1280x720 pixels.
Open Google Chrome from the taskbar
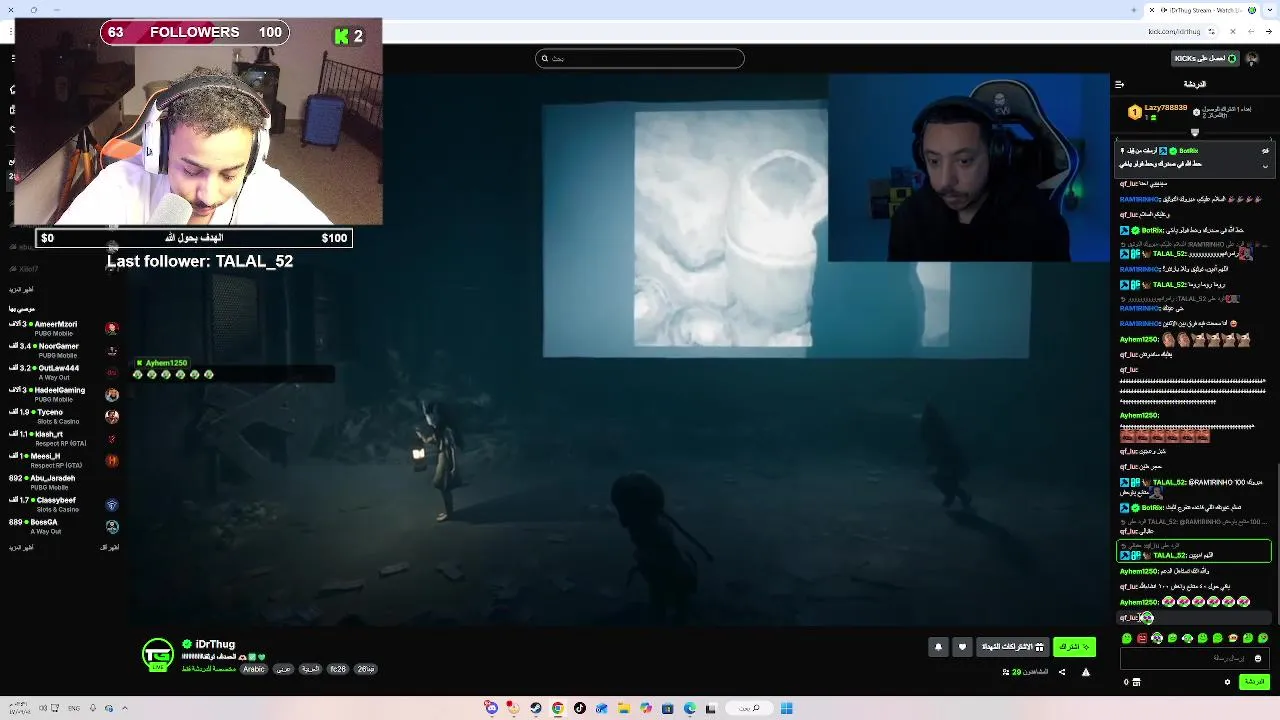click(x=558, y=709)
